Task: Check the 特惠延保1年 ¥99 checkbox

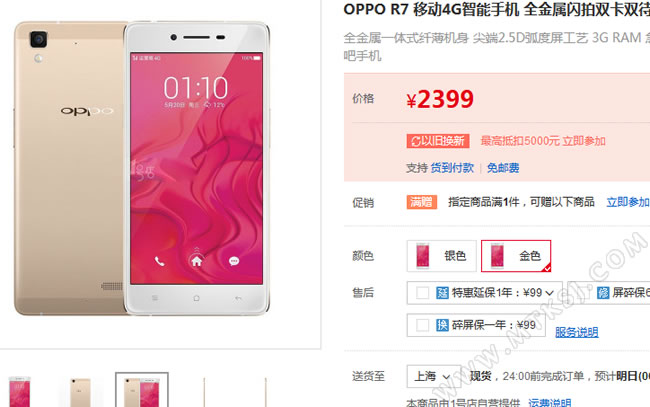Action: 422,293
